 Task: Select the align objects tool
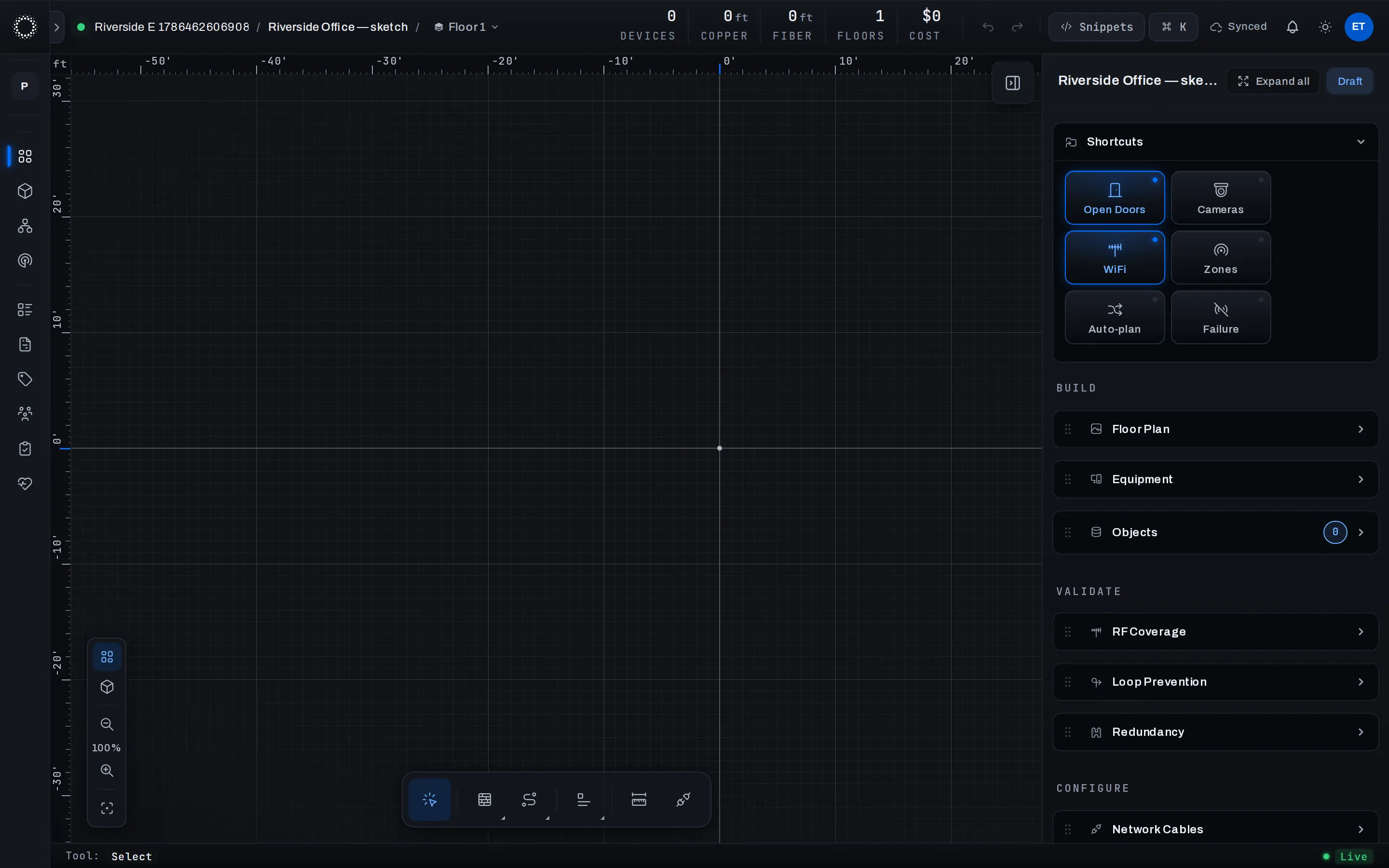click(x=584, y=799)
